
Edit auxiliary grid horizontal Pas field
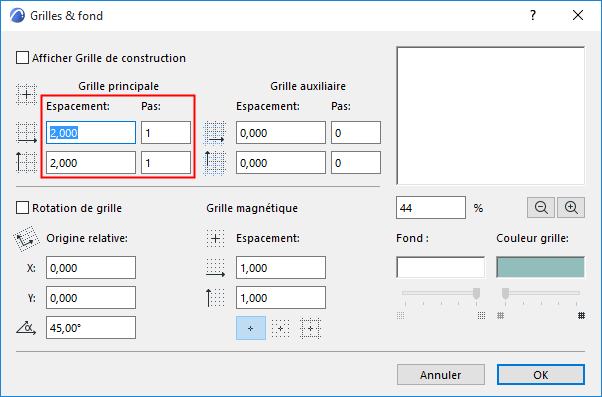click(x=356, y=133)
